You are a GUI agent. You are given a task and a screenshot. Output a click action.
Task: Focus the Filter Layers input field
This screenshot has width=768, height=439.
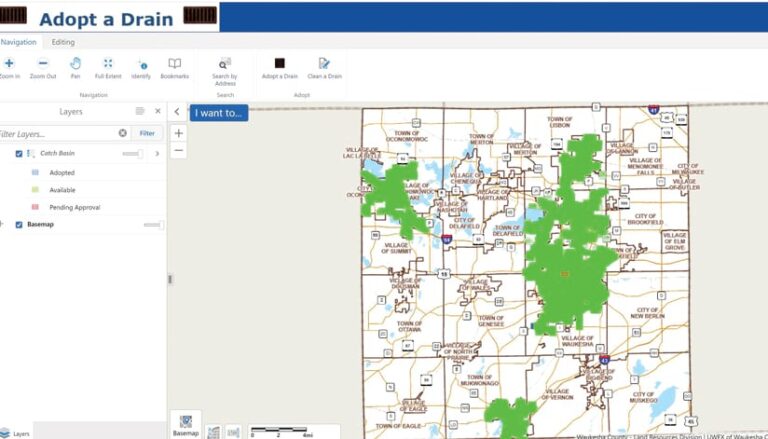(58, 133)
